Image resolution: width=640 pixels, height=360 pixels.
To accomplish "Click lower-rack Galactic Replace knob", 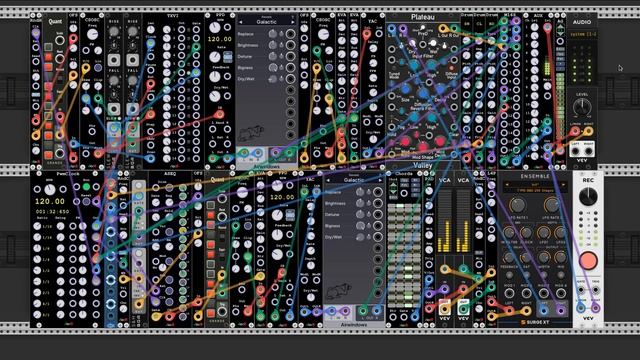I will click(x=360, y=192).
